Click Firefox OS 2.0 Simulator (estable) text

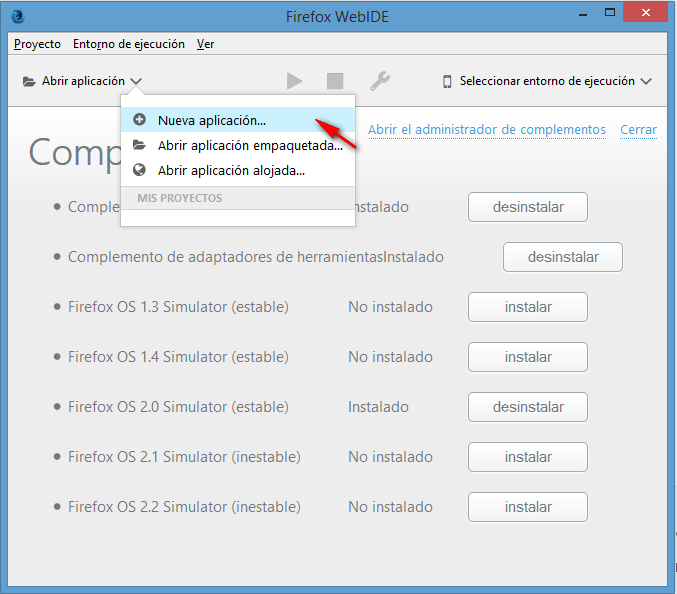pyautogui.click(x=178, y=407)
